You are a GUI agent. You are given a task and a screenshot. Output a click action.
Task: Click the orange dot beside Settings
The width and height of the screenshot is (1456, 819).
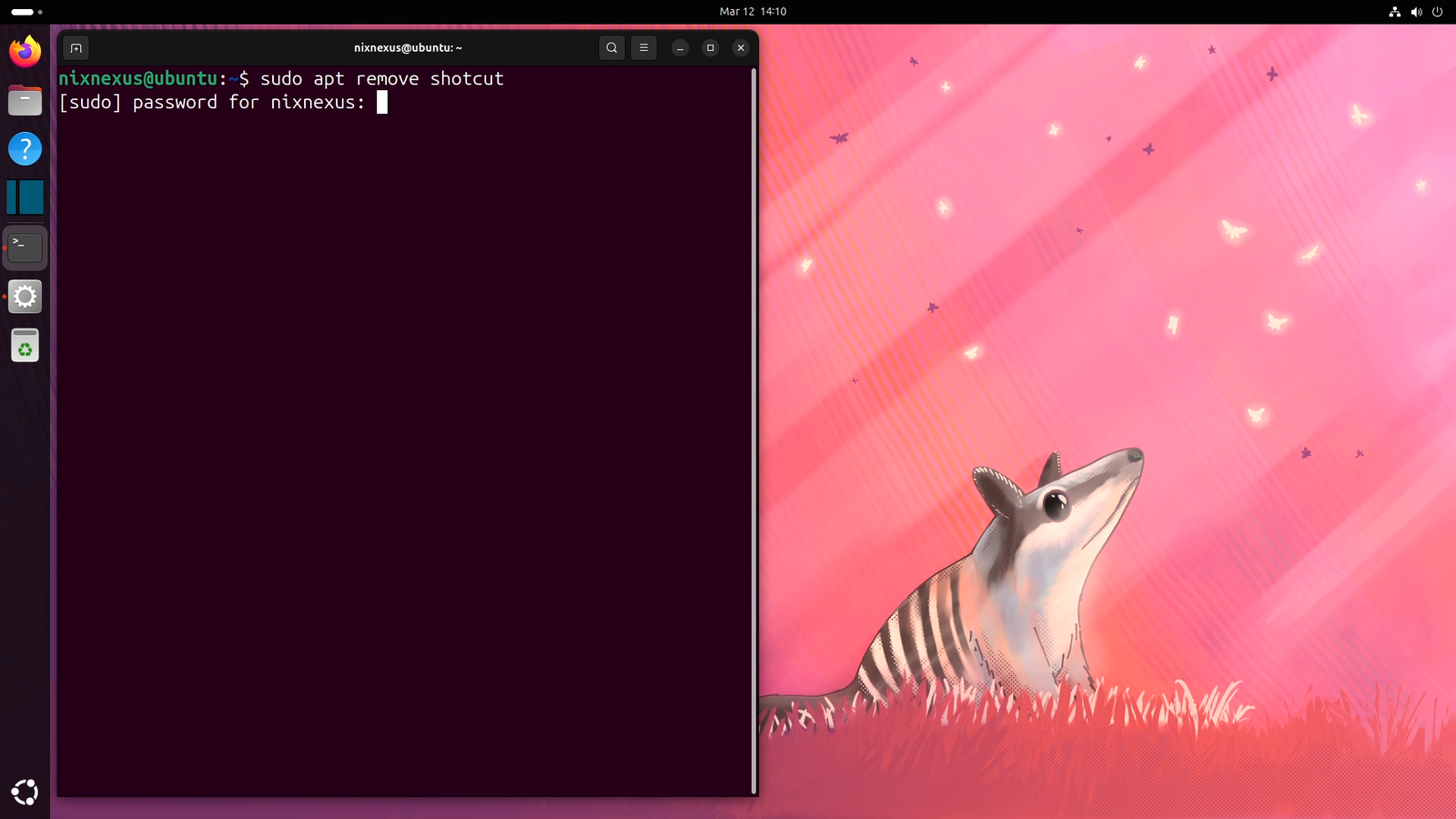coord(5,296)
